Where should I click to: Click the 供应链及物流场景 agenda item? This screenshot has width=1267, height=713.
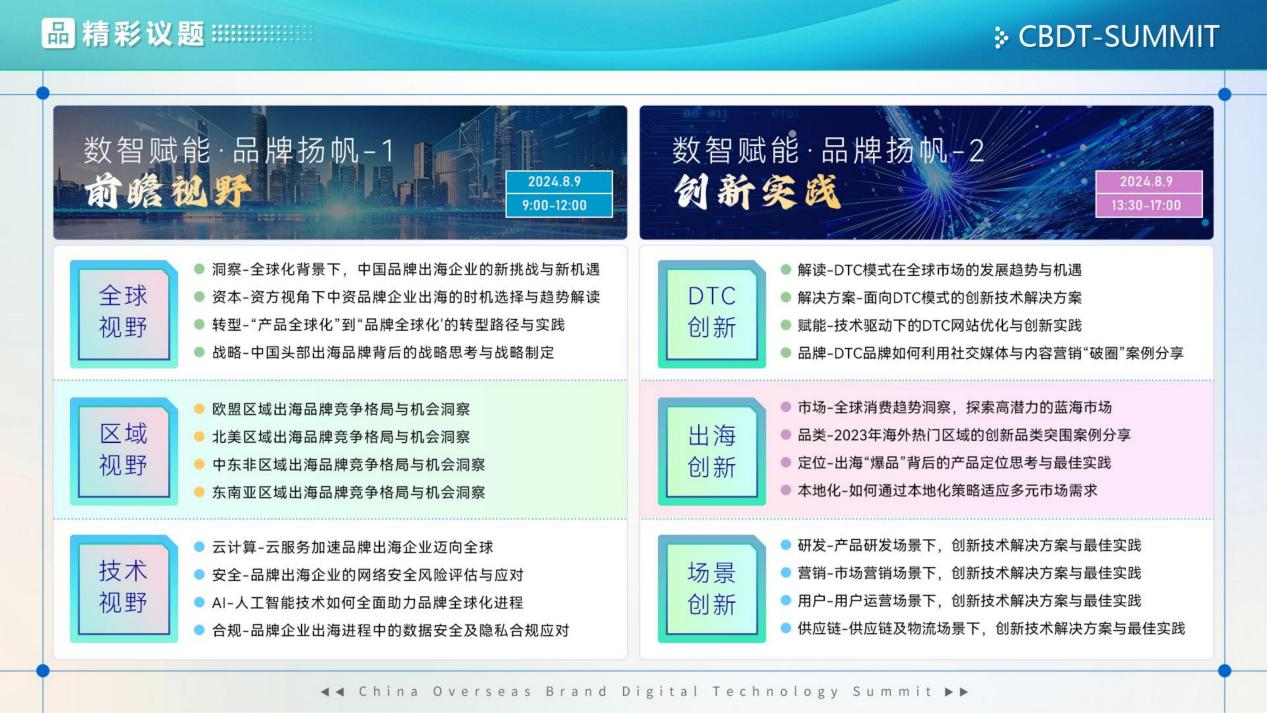coord(990,628)
